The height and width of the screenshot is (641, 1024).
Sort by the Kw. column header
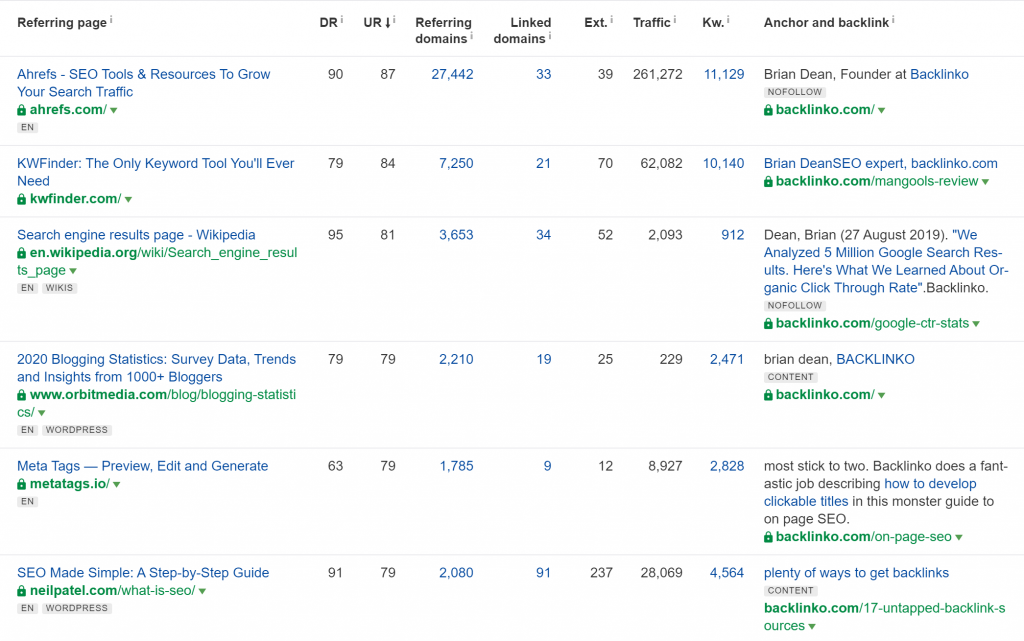(713, 23)
